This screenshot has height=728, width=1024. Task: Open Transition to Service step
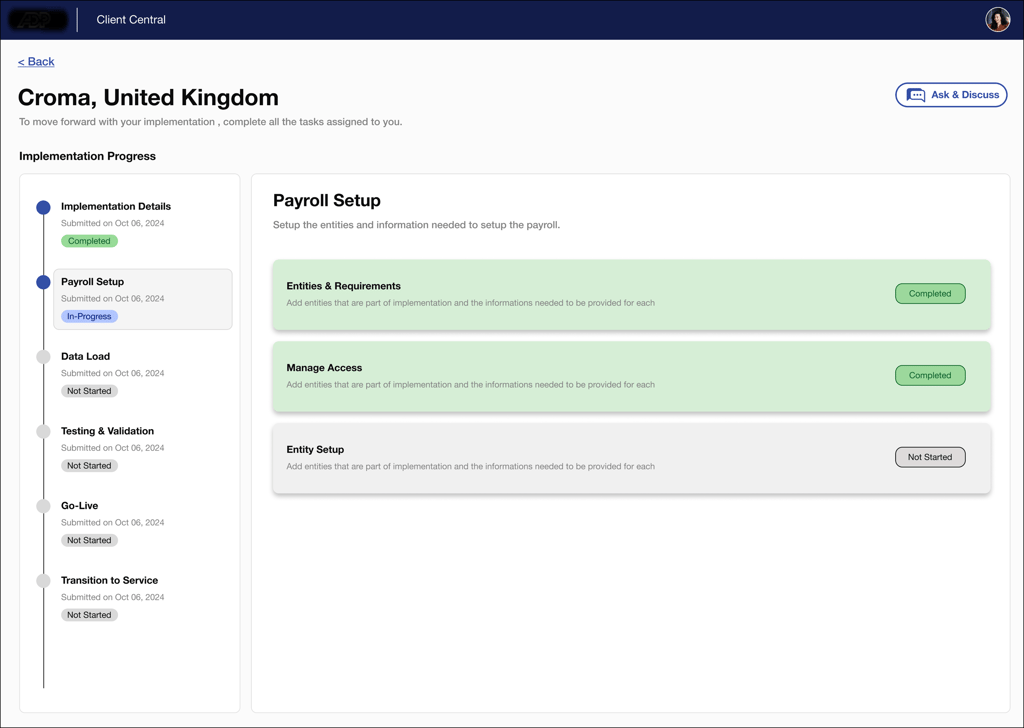[109, 580]
